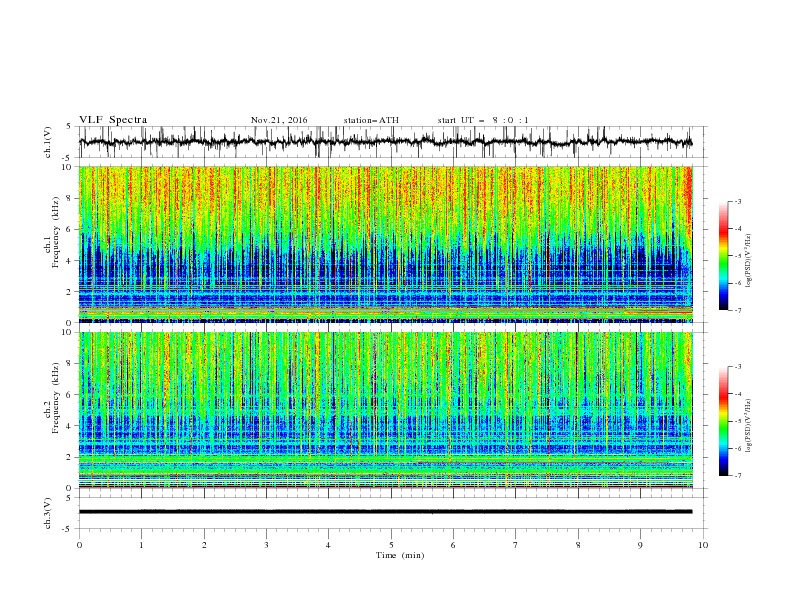Viewport: 792px width, 612px height.
Task: Click the "VLF Spectra" plot title
Action: coord(113,120)
